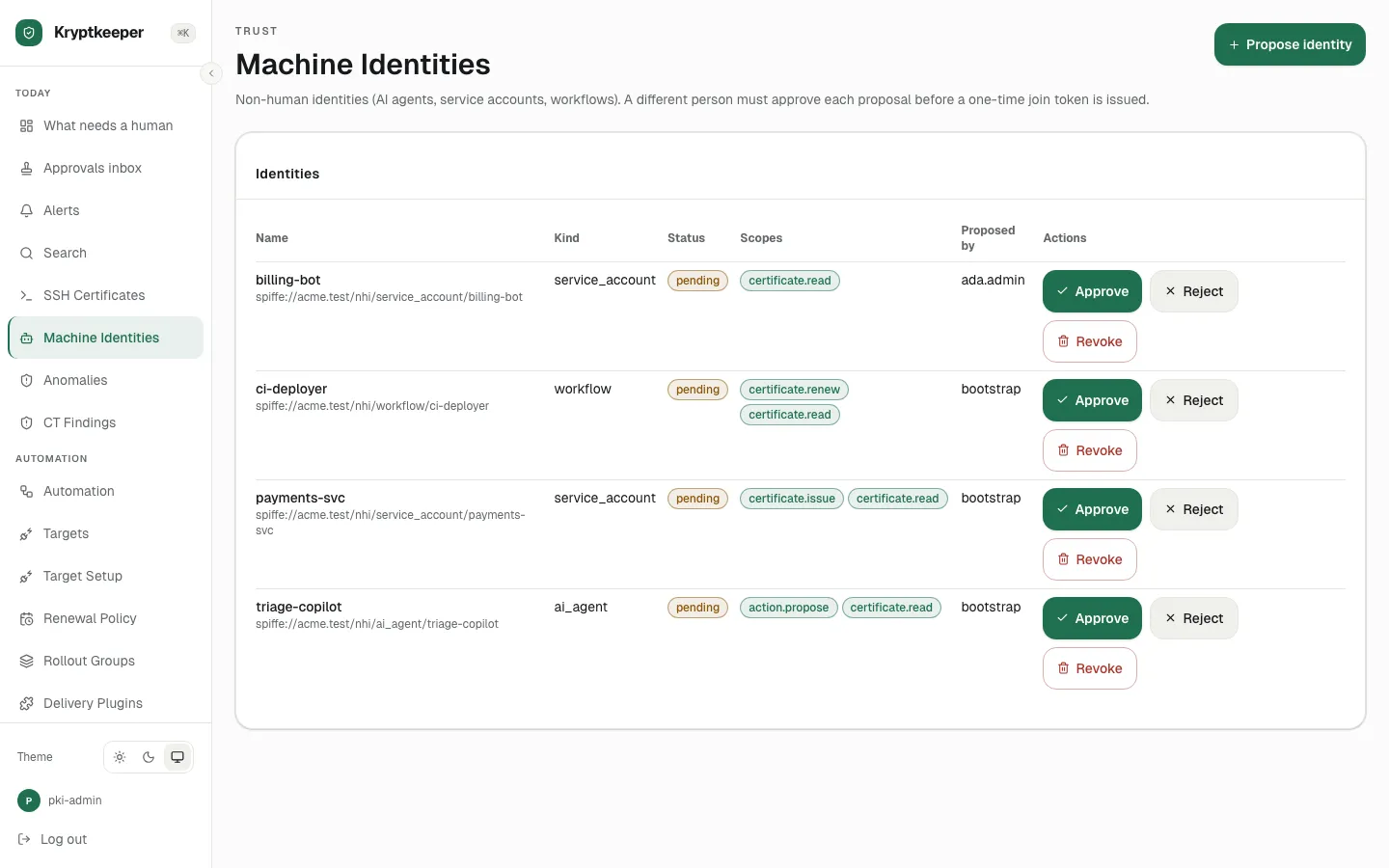This screenshot has height=868, width=1389.
Task: Click the Renewal Policy calendar icon
Action: tap(27, 618)
